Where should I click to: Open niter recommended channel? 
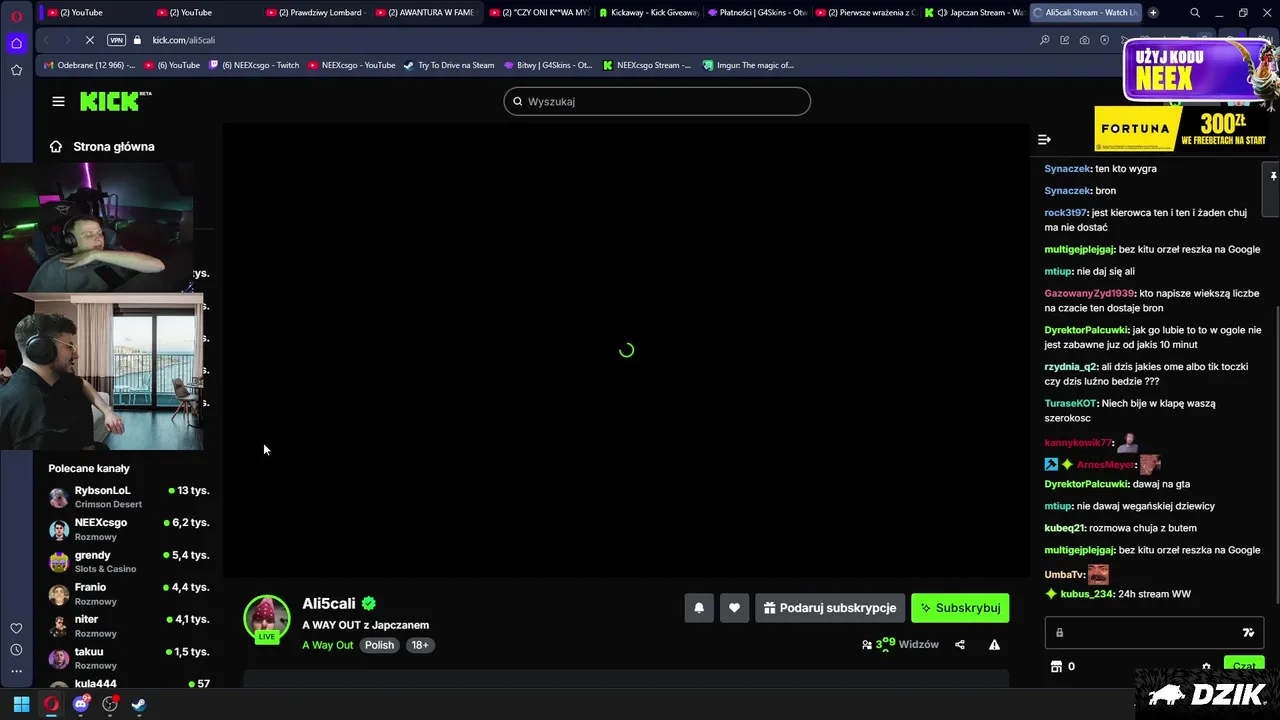128,626
